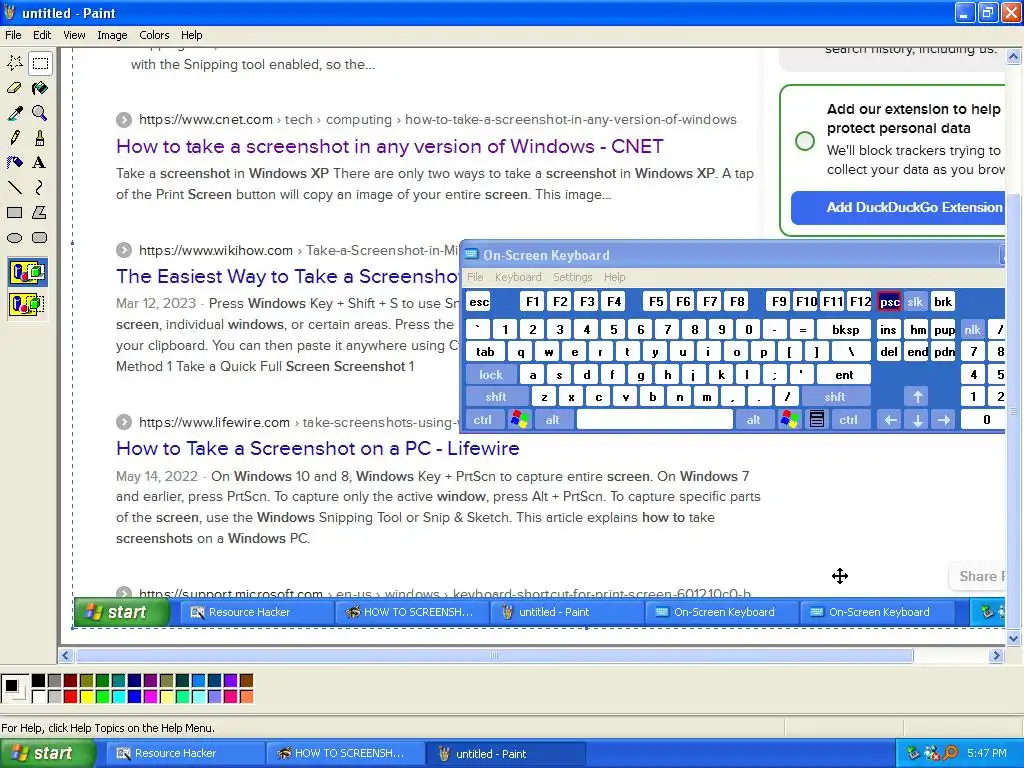Select the orange palette swatch
1024x768 pixels.
click(x=246, y=697)
